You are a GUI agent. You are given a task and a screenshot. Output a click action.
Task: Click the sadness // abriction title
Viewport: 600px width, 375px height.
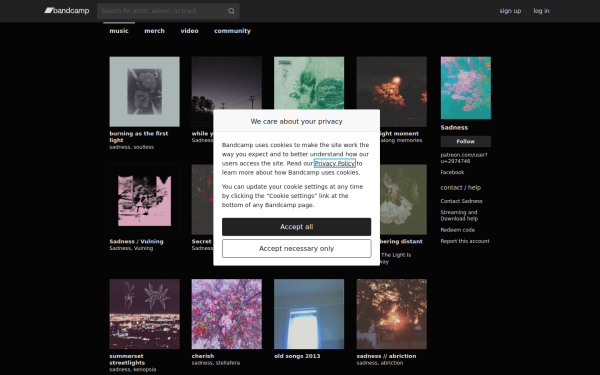386,356
